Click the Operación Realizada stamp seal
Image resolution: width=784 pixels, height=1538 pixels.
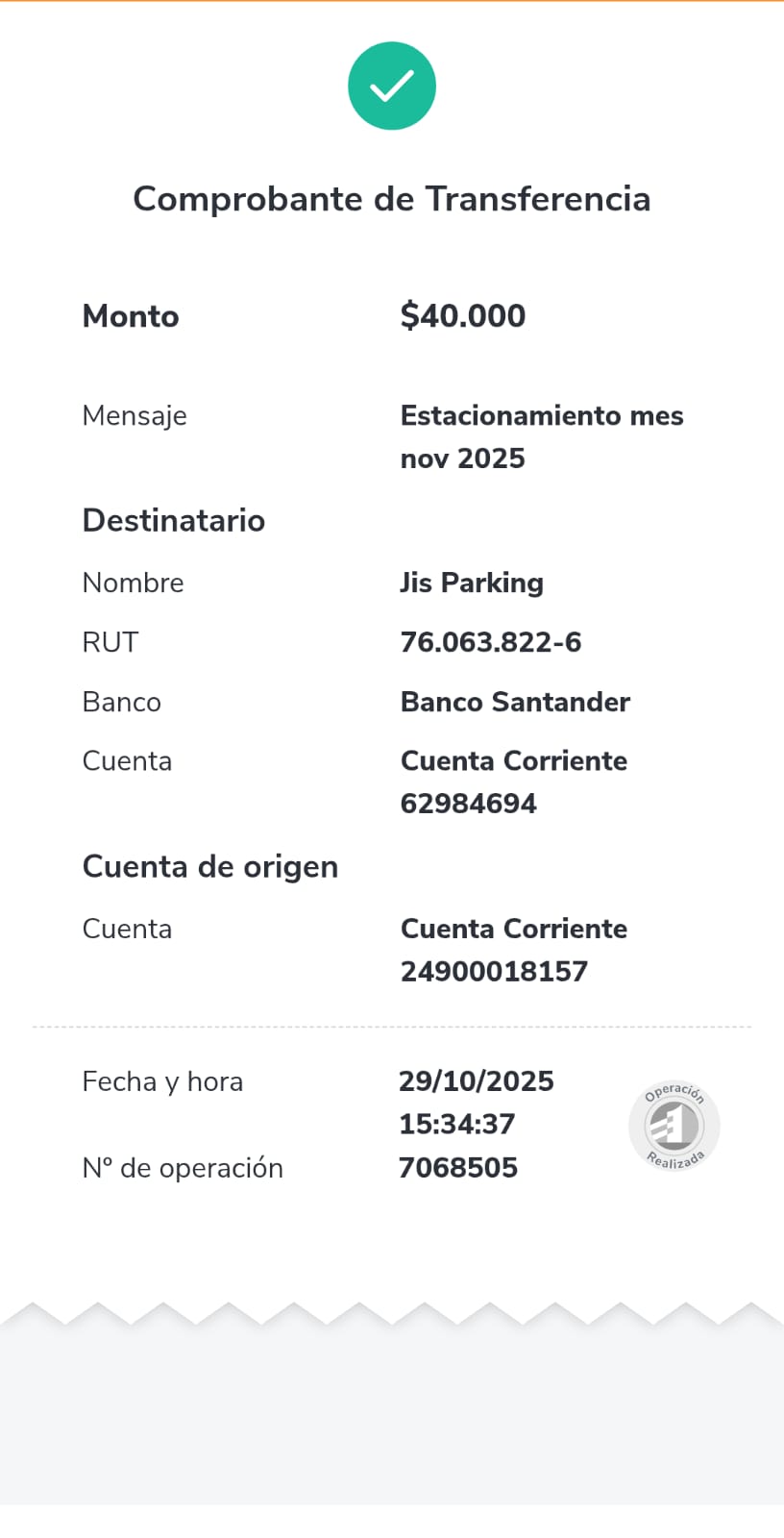pos(674,1126)
